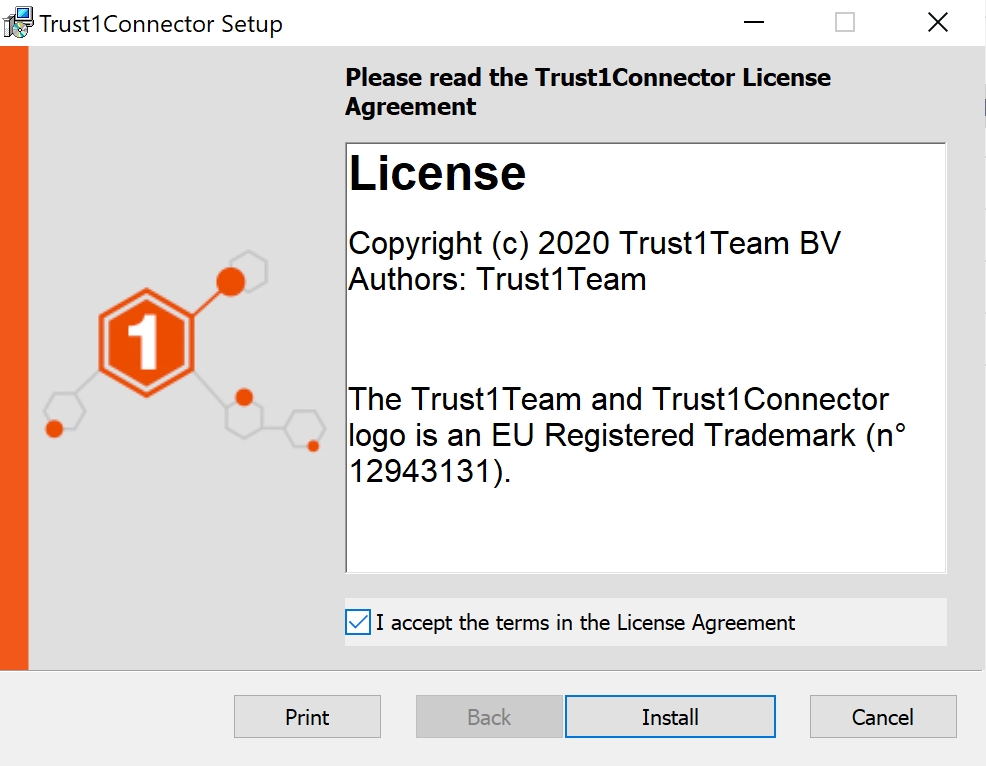Screen dimensions: 986x766
Task: Click the orange vertical stripe on the left
Action: (x=14, y=358)
